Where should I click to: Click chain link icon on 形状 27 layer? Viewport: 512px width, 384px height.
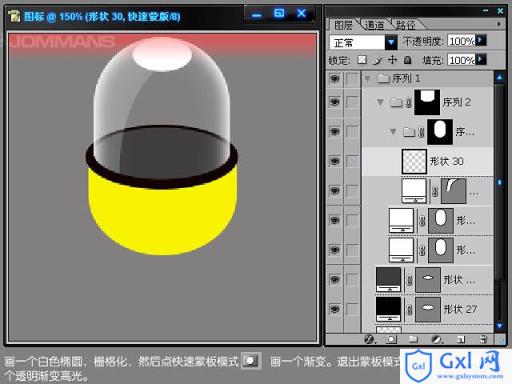(x=409, y=310)
